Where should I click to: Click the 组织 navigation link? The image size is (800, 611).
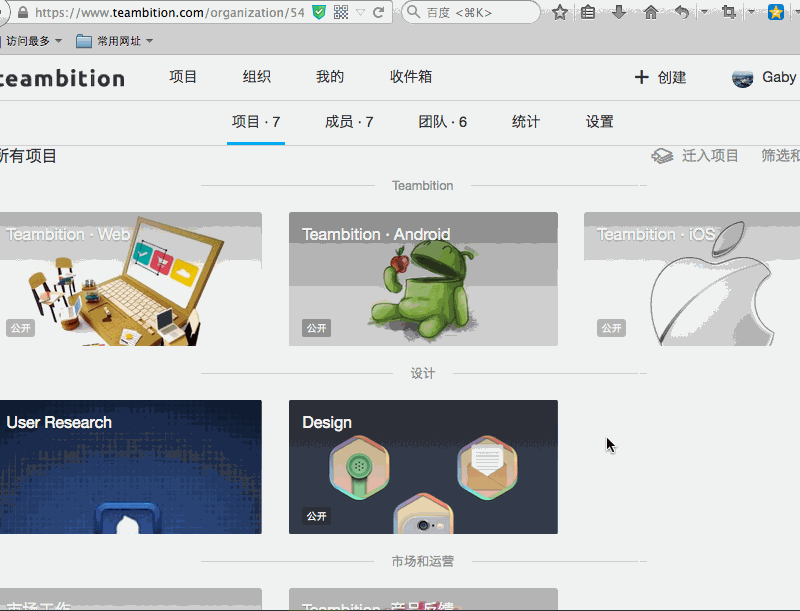[257, 77]
